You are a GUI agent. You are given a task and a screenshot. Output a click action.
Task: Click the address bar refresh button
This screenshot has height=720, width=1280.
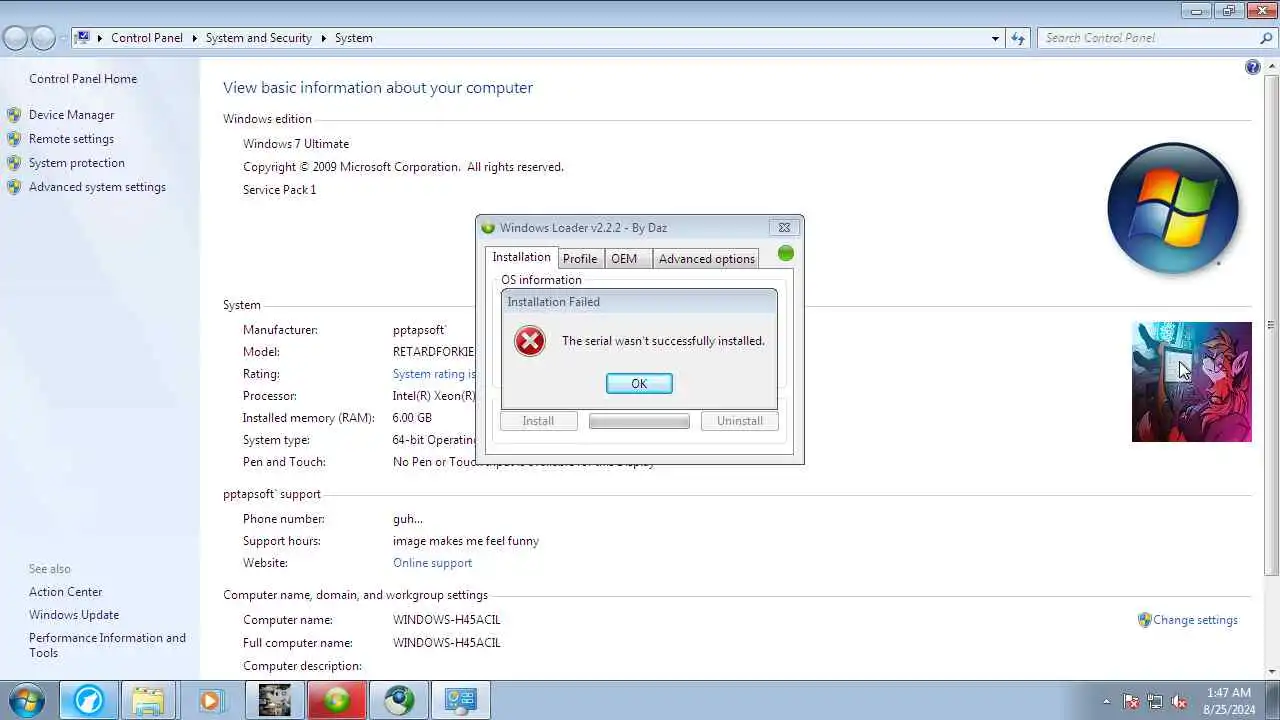(x=1018, y=38)
